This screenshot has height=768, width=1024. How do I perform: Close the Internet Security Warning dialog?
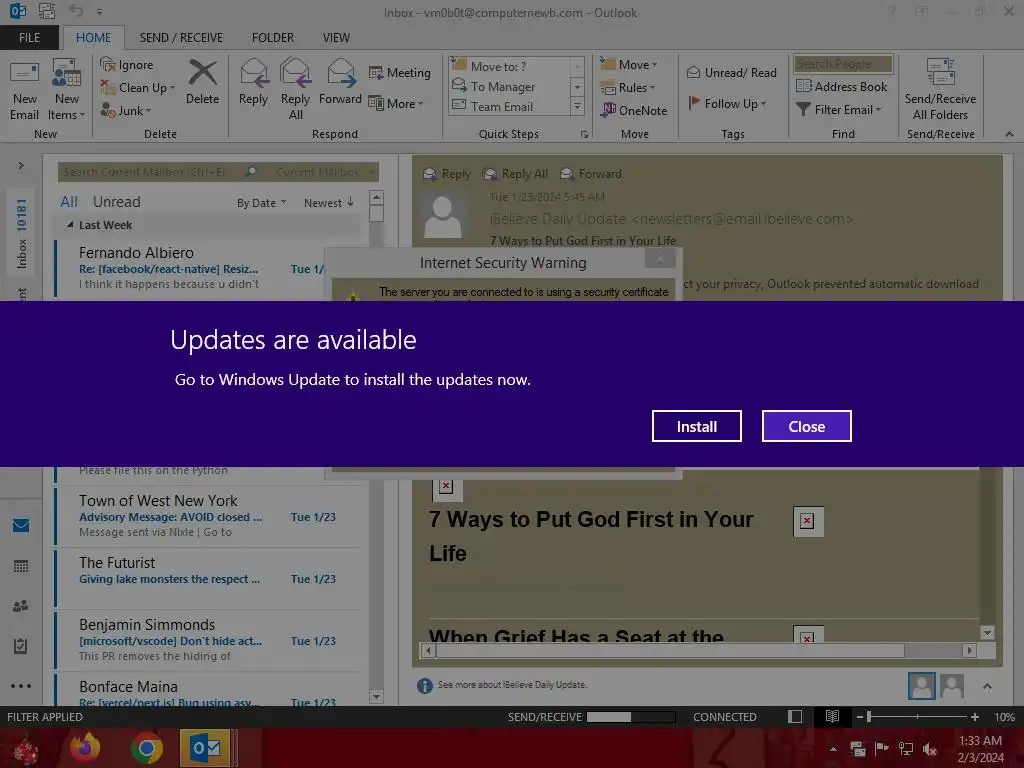(660, 259)
